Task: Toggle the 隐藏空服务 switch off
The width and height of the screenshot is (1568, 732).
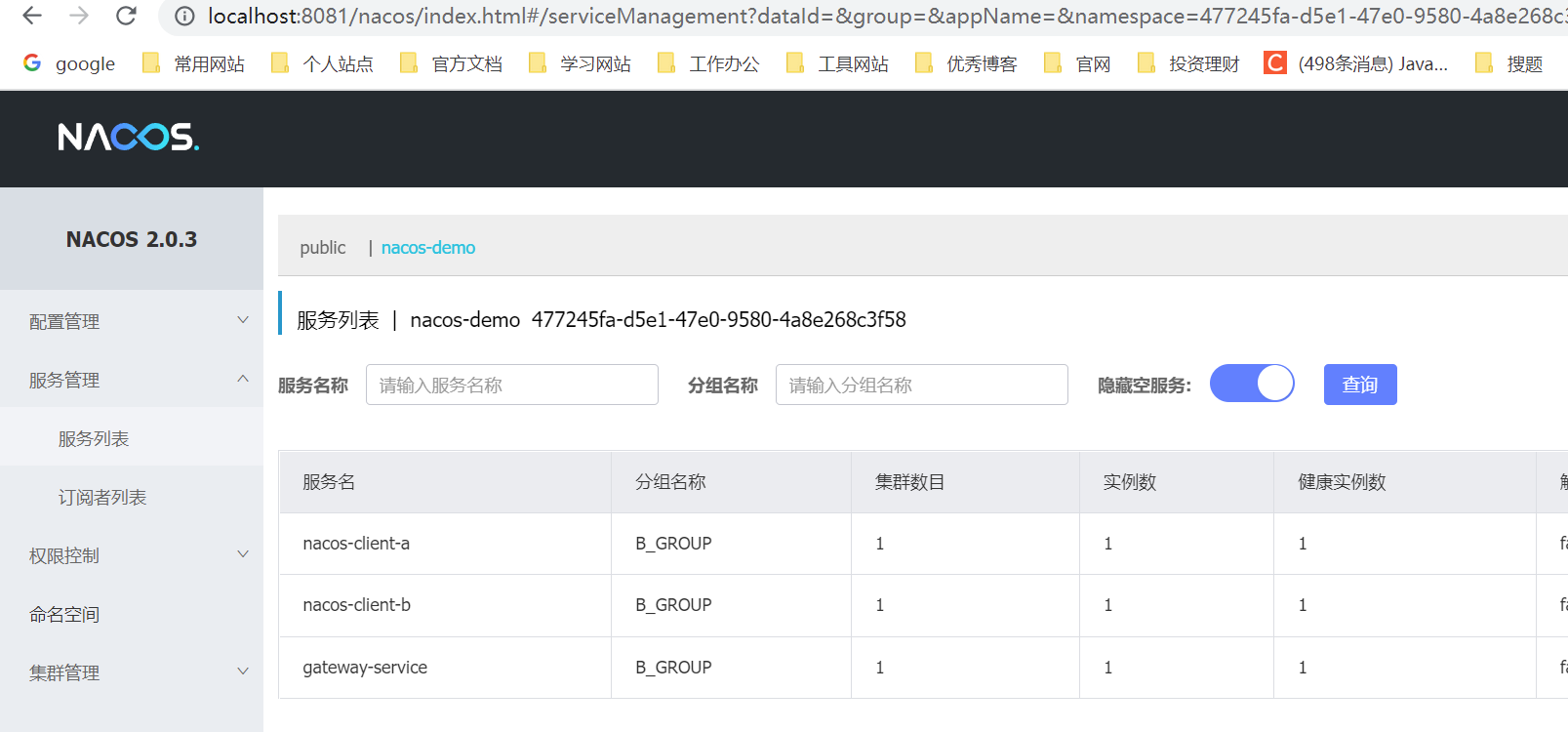Action: click(x=1252, y=384)
